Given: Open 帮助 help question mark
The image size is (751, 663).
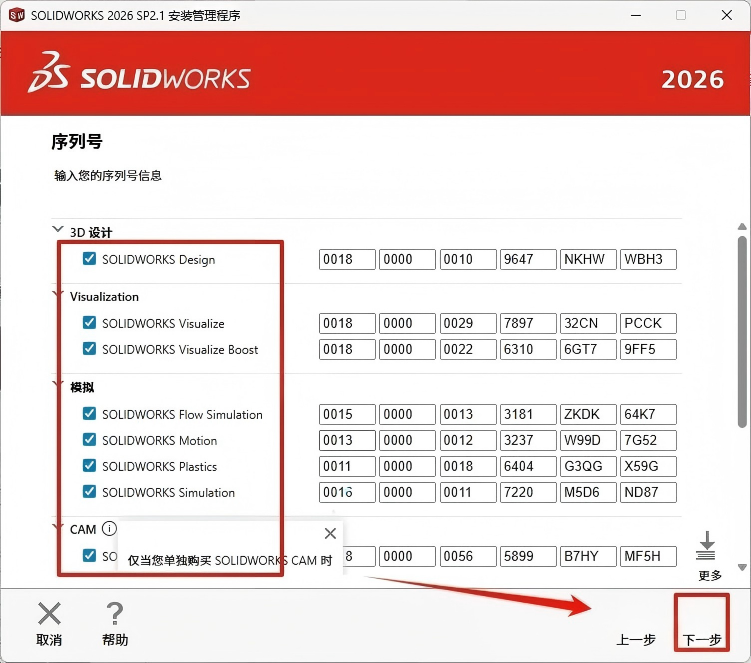Looking at the screenshot, I should (115, 614).
